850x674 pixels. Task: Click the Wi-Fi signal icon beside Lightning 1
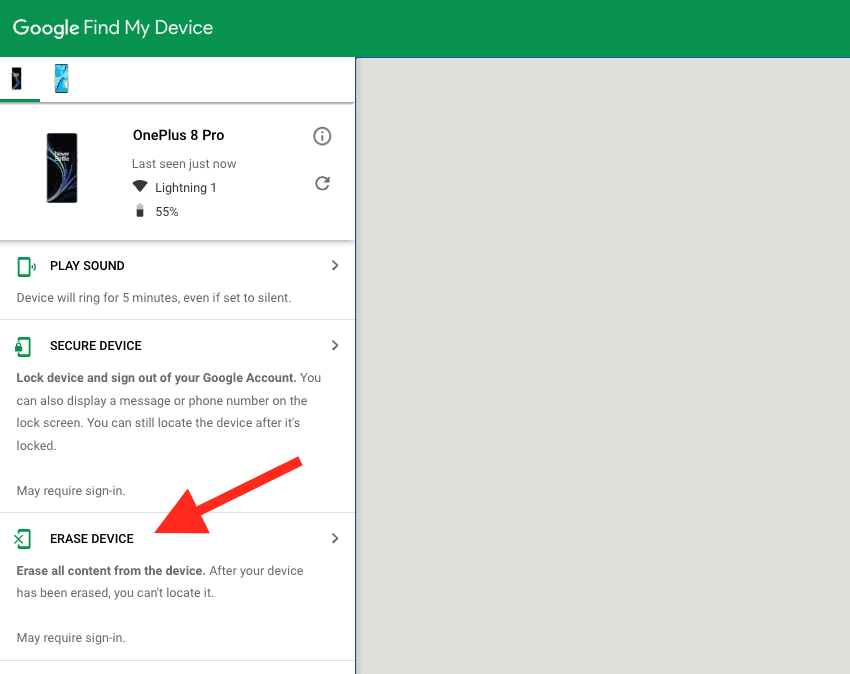140,187
